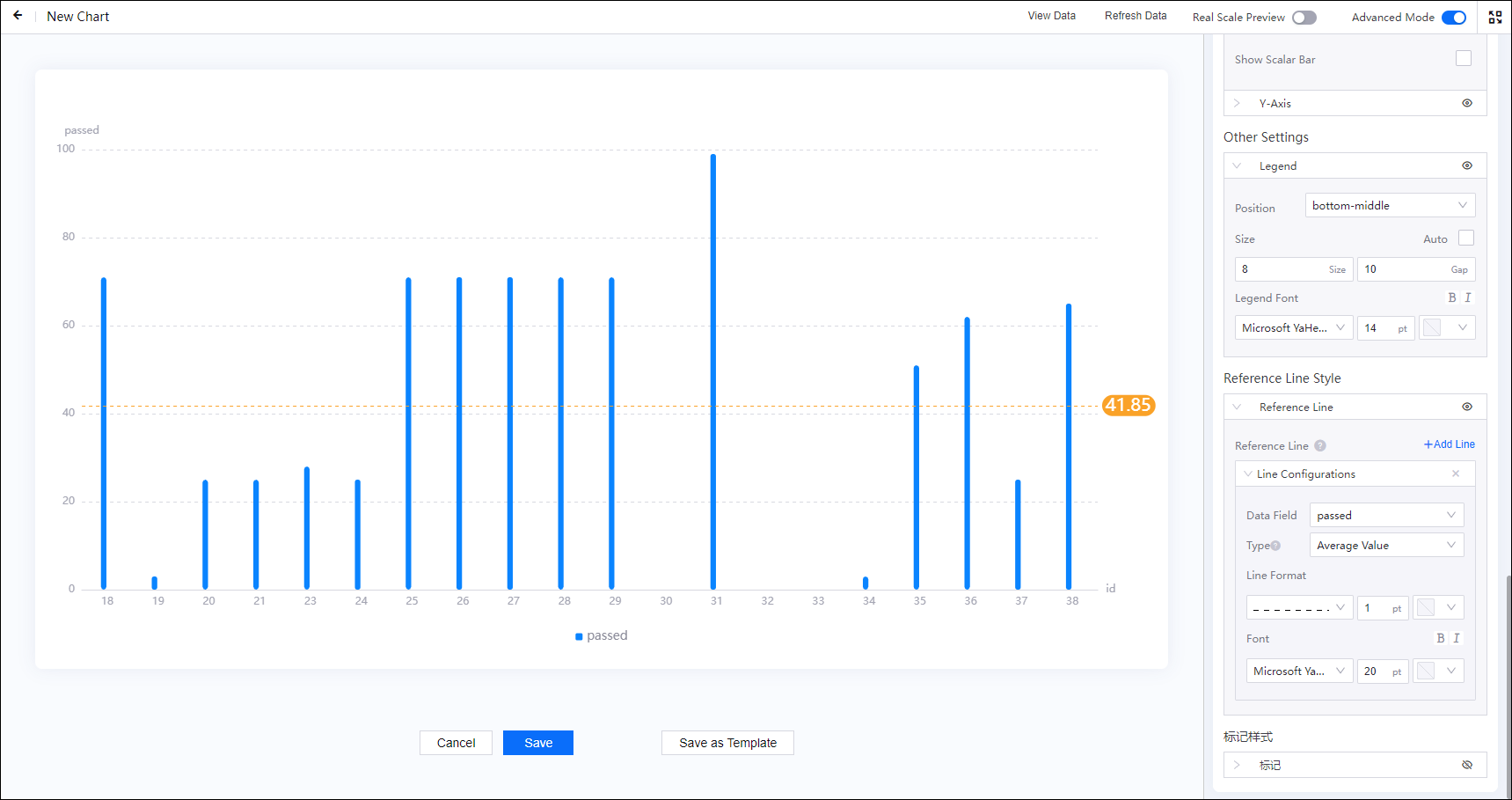Click the Save button
The width and height of the screenshot is (1512, 800).
537,743
